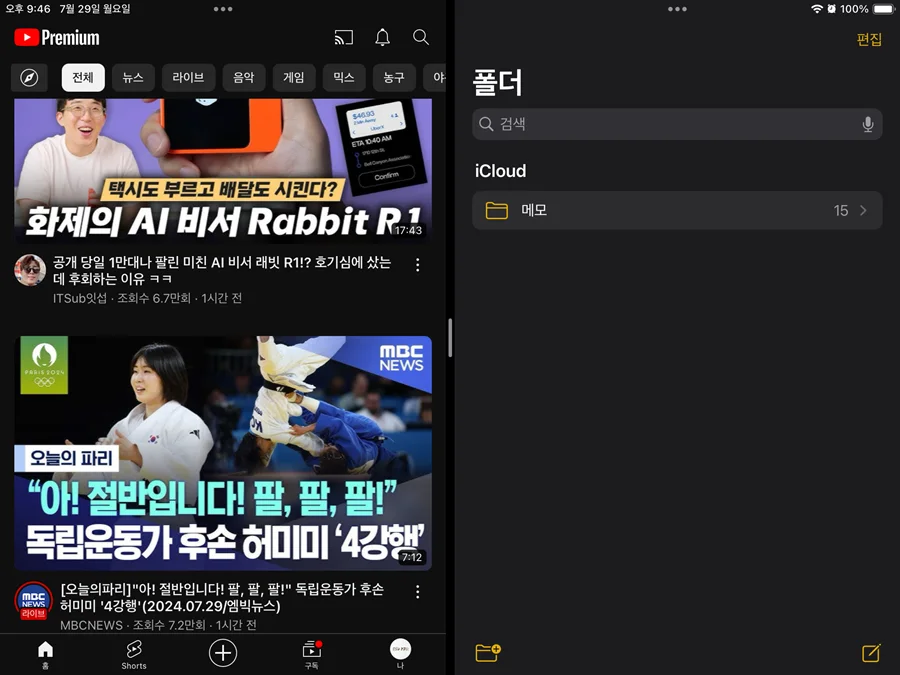Enable the 라이브 category filter
Screen dimensions: 900x675
[x=188, y=77]
